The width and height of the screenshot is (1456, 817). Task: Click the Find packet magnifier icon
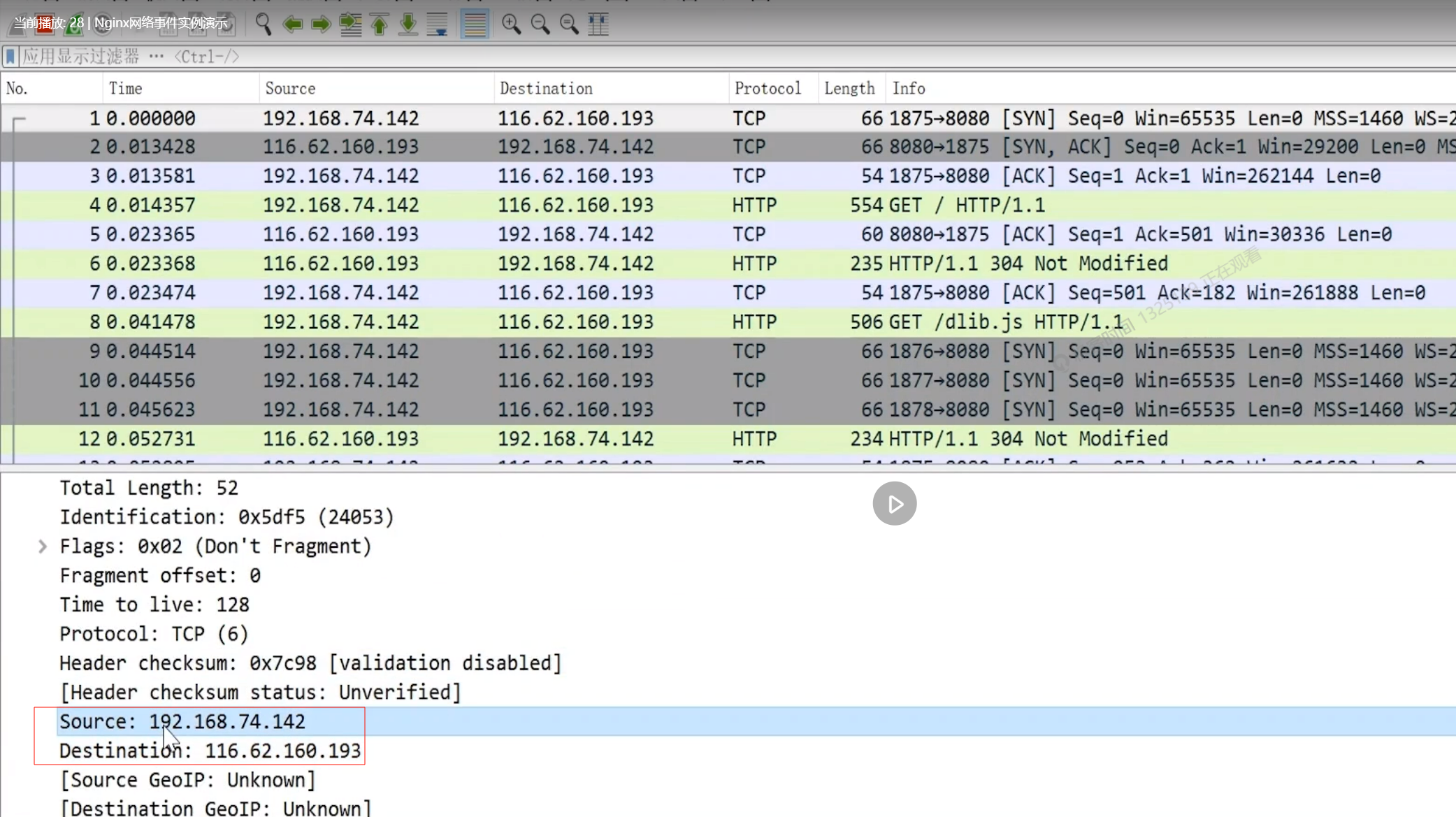263,24
